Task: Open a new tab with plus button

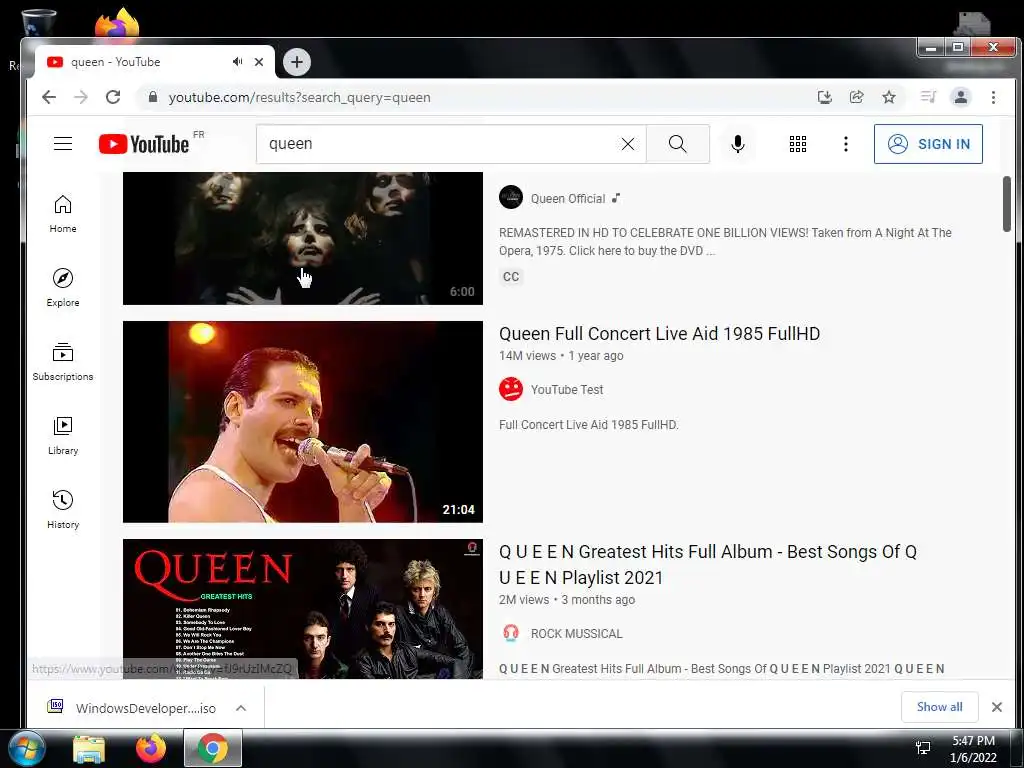Action: 297,62
